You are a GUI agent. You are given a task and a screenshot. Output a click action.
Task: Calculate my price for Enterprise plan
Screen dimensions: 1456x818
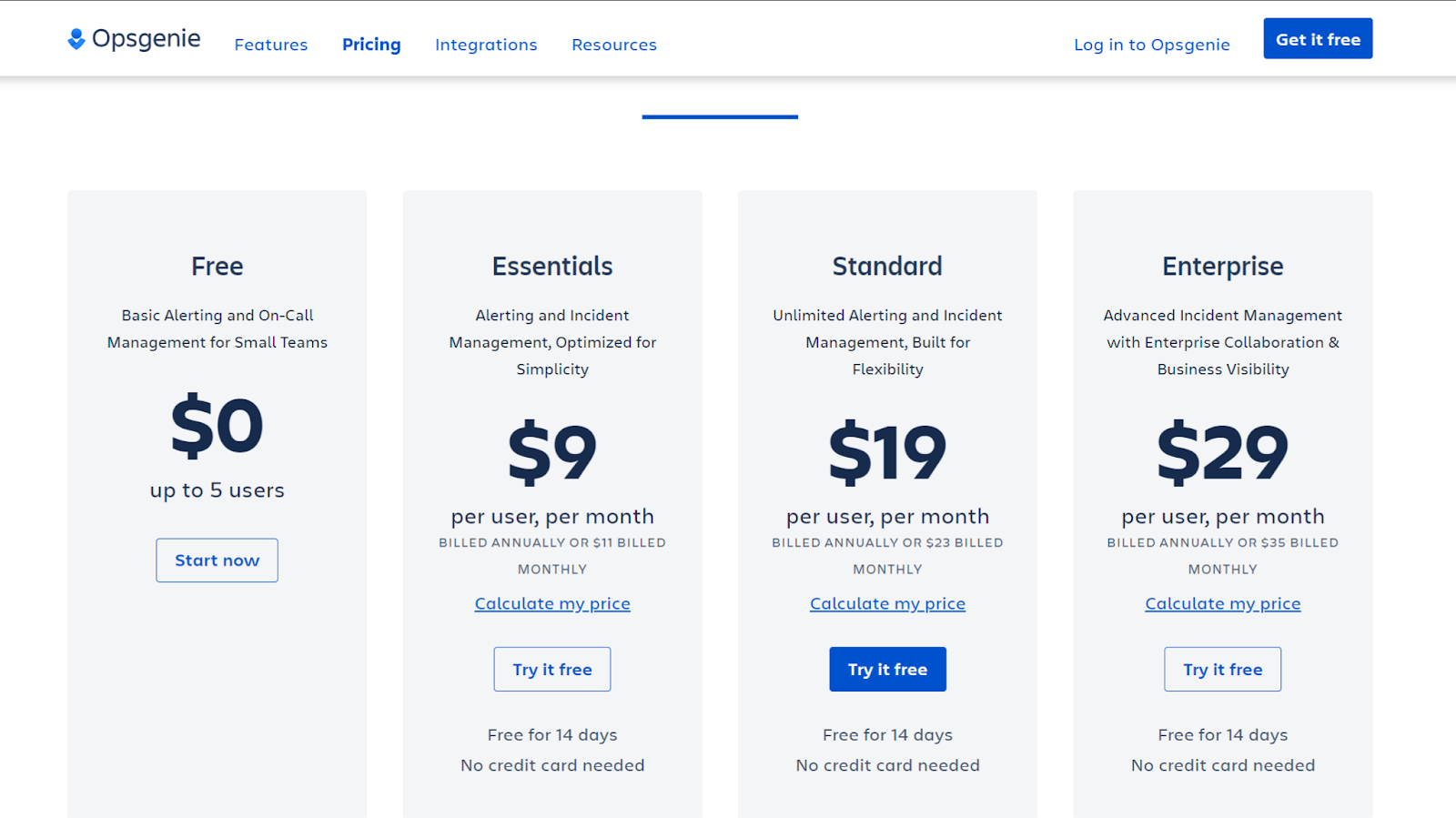[1223, 603]
